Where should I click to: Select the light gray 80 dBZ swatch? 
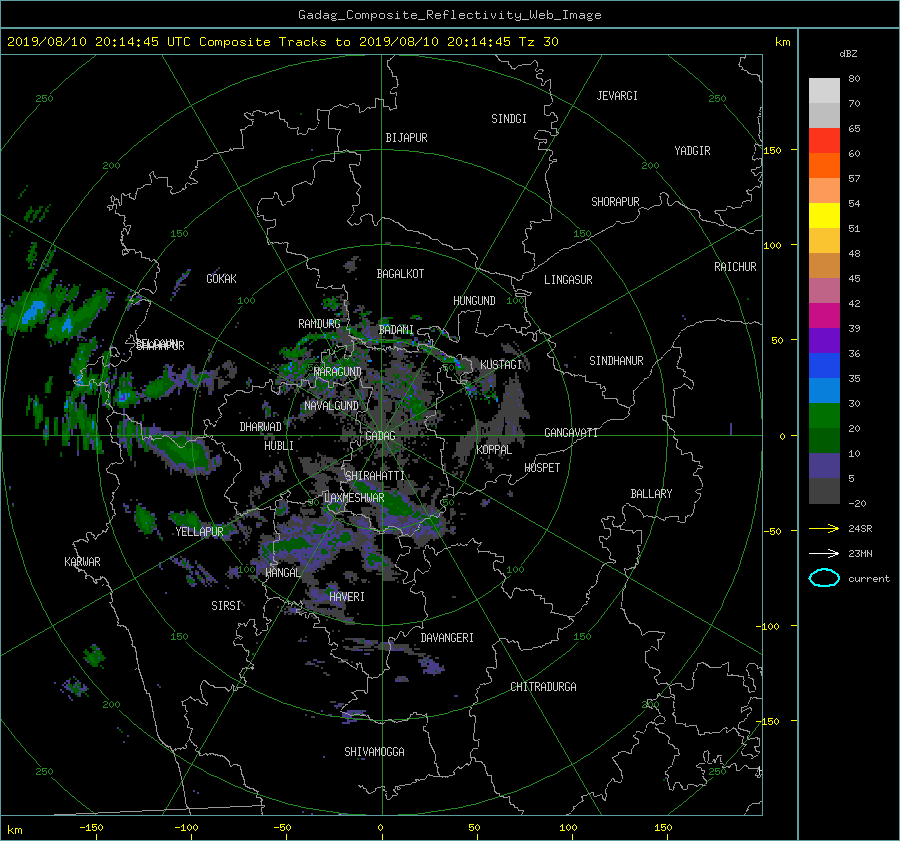tap(824, 91)
